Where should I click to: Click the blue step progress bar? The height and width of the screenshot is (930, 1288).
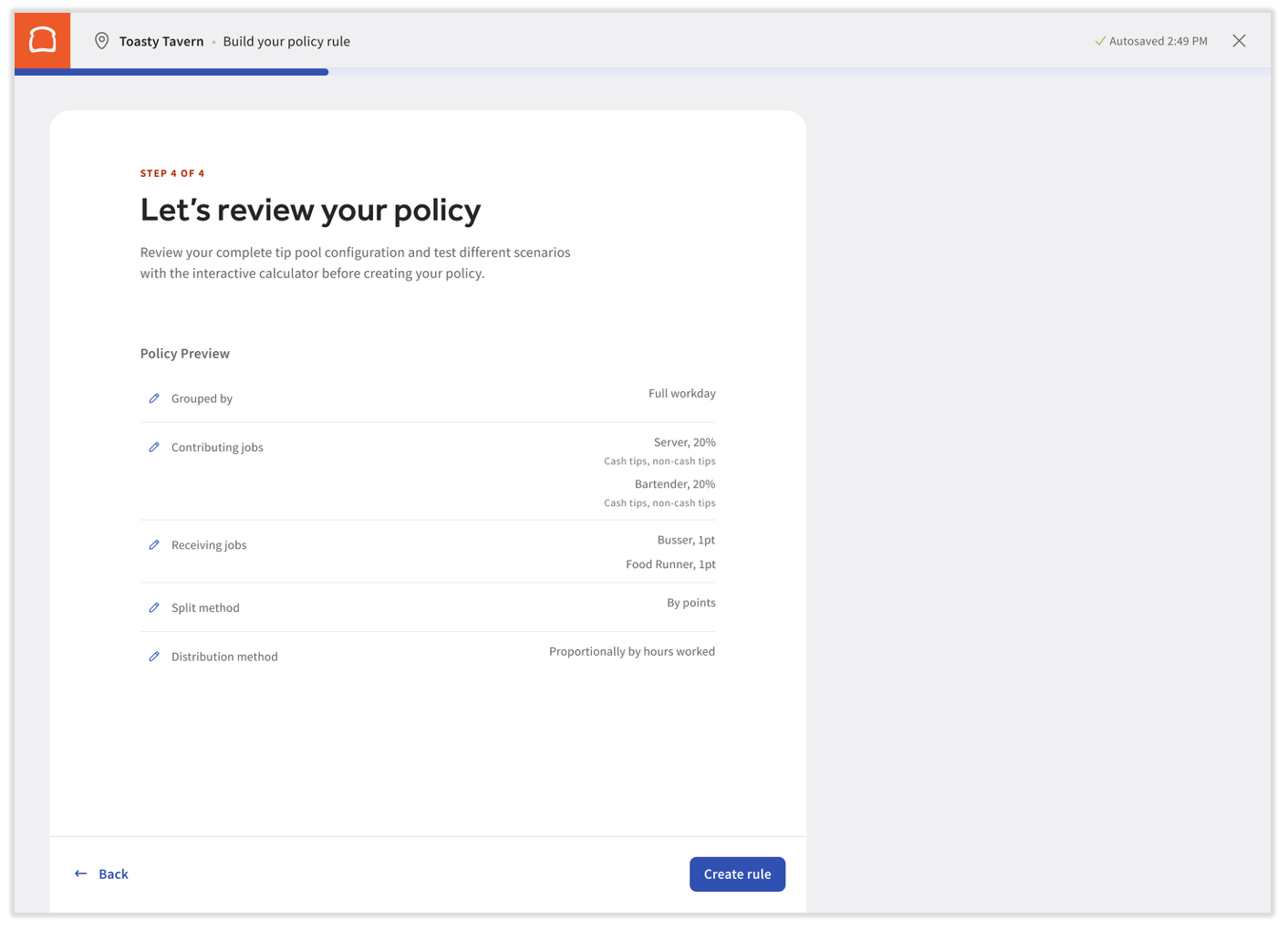171,72
